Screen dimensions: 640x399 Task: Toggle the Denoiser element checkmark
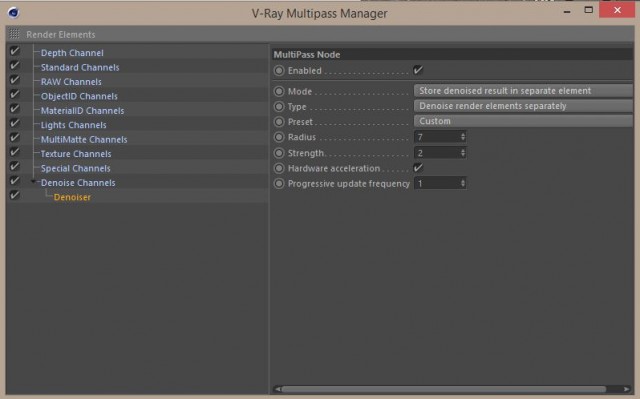15,195
